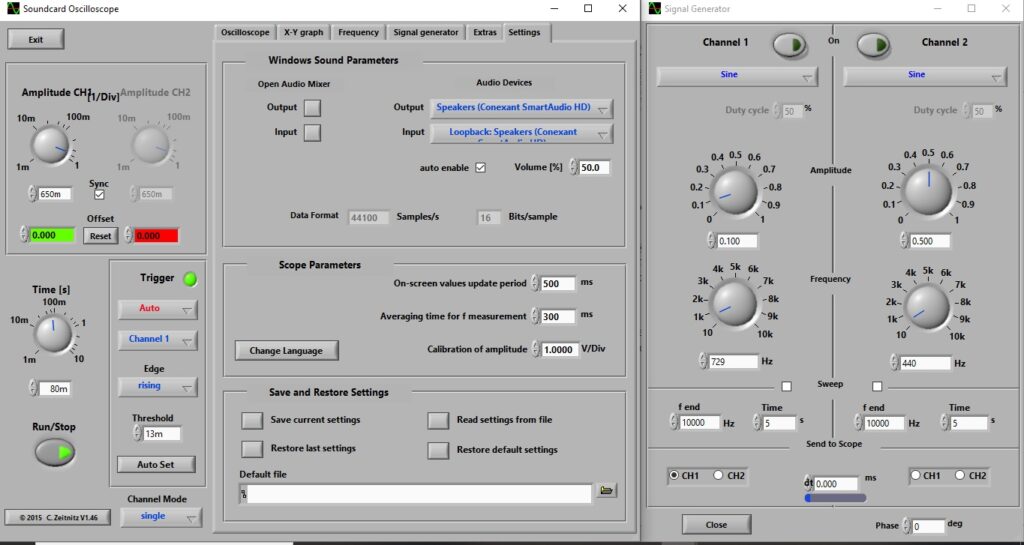Enable the Channel 1 Sweep checkbox
Viewport: 1024px width, 545px height.
tap(786, 386)
